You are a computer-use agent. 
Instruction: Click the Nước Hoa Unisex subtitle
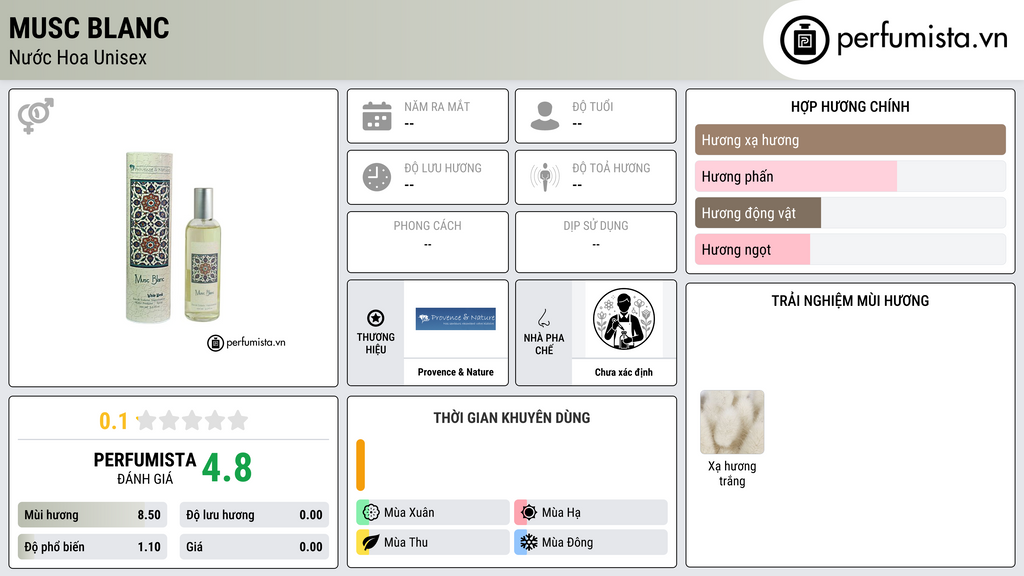point(78,57)
